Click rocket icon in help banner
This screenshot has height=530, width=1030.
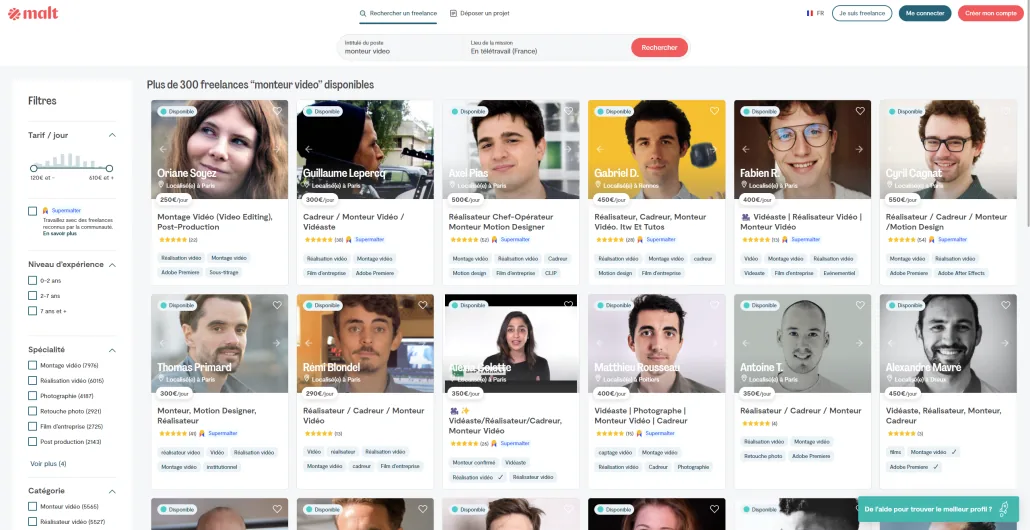pyautogui.click(x=1004, y=508)
